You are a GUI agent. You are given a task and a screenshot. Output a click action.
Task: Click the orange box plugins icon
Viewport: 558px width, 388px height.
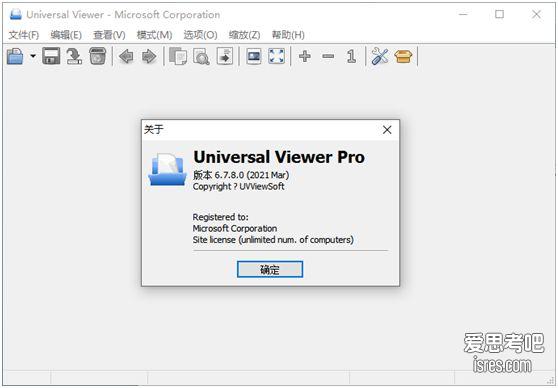coord(403,56)
